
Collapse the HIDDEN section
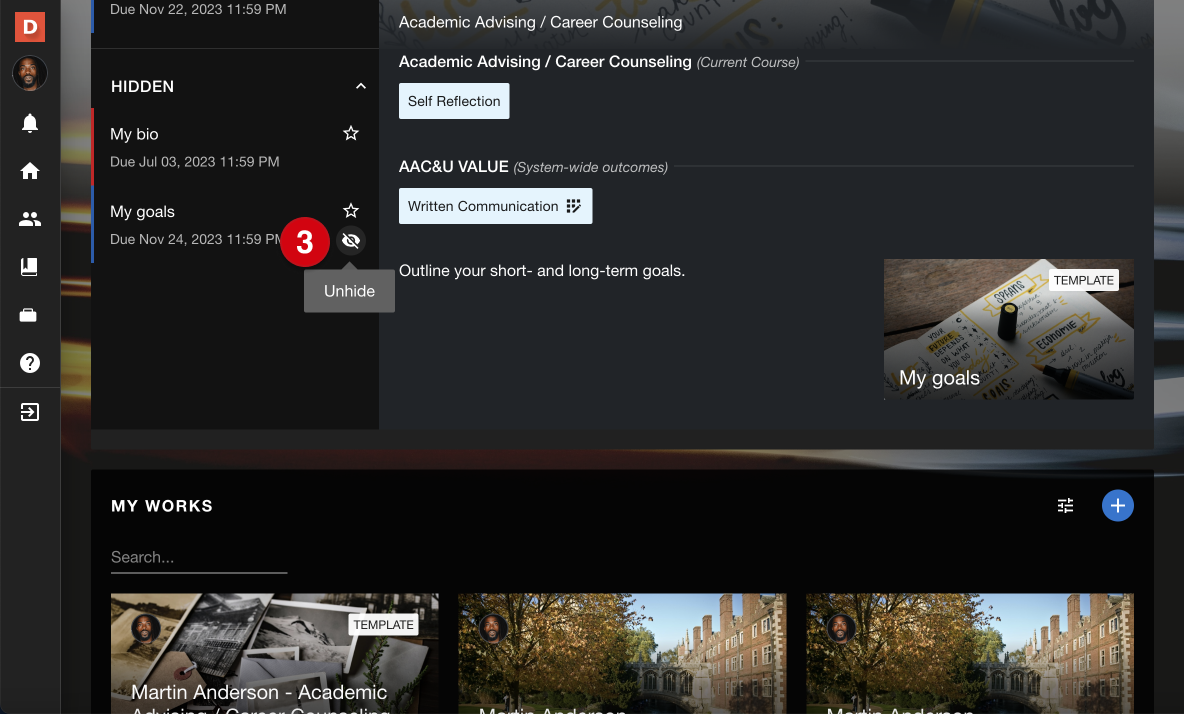tap(361, 87)
